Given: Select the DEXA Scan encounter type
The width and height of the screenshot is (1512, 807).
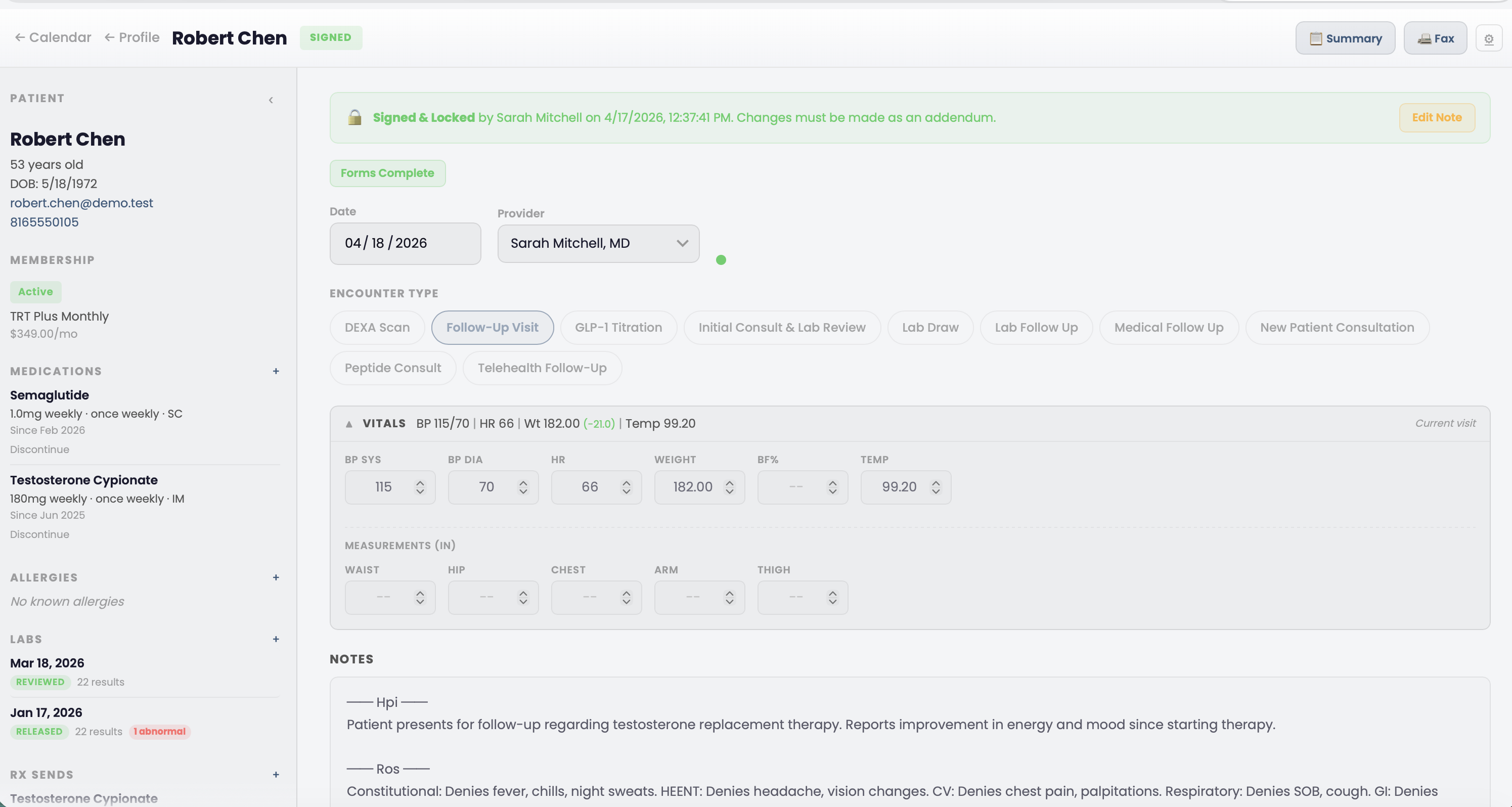Looking at the screenshot, I should [x=377, y=328].
